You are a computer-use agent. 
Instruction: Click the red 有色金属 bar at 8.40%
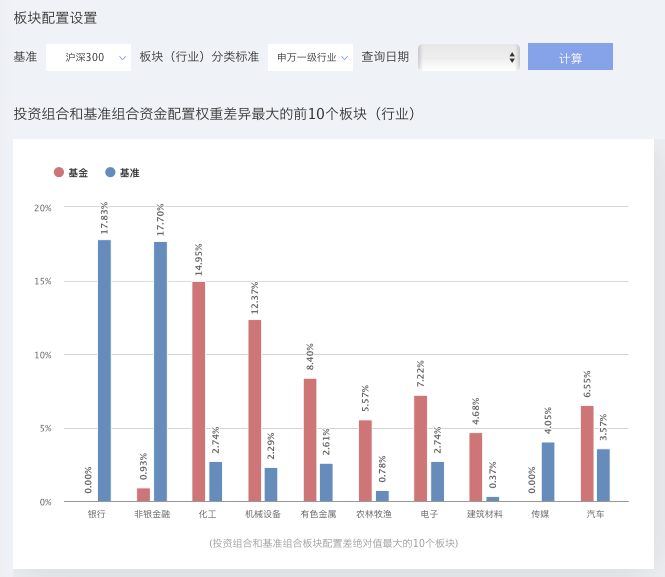pyautogui.click(x=310, y=440)
